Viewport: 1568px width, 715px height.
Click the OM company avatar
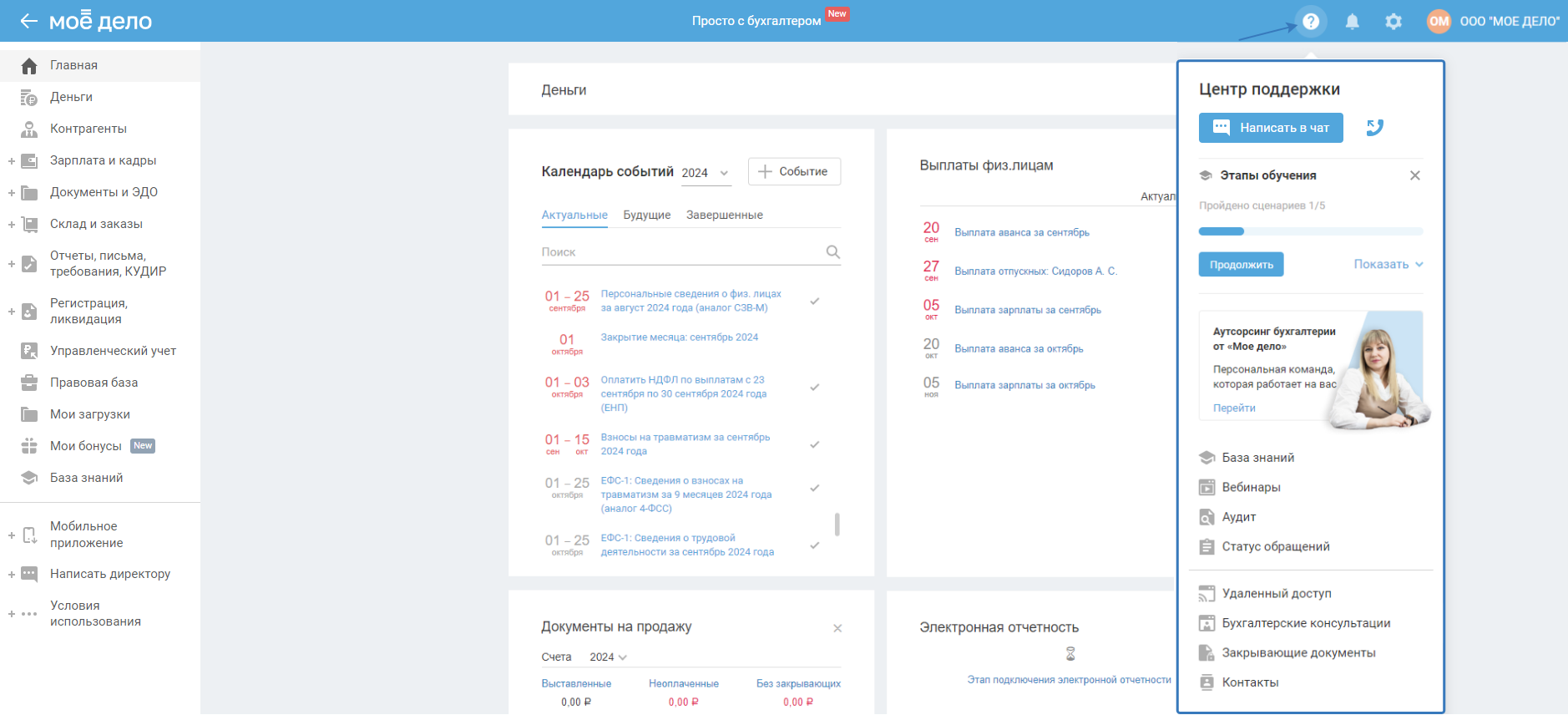(1439, 22)
